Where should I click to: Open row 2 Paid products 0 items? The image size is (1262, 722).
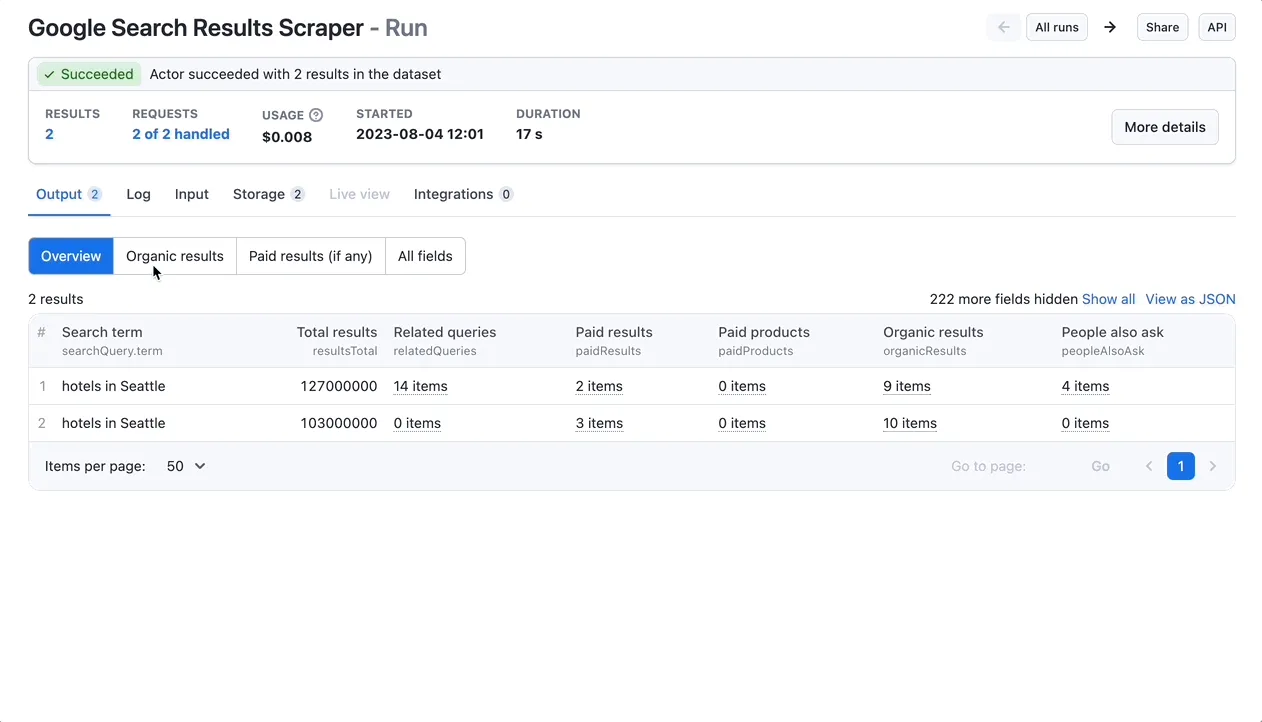click(742, 423)
